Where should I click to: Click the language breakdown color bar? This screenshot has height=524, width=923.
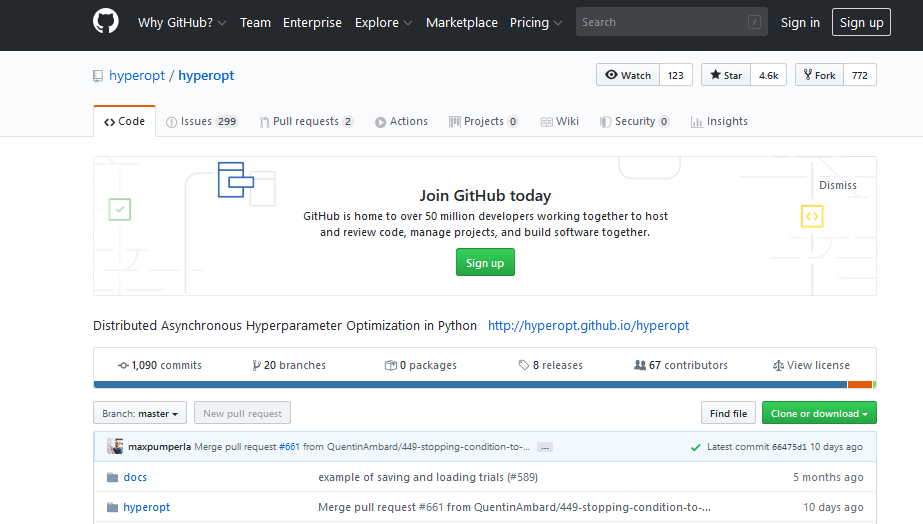pyautogui.click(x=470, y=384)
